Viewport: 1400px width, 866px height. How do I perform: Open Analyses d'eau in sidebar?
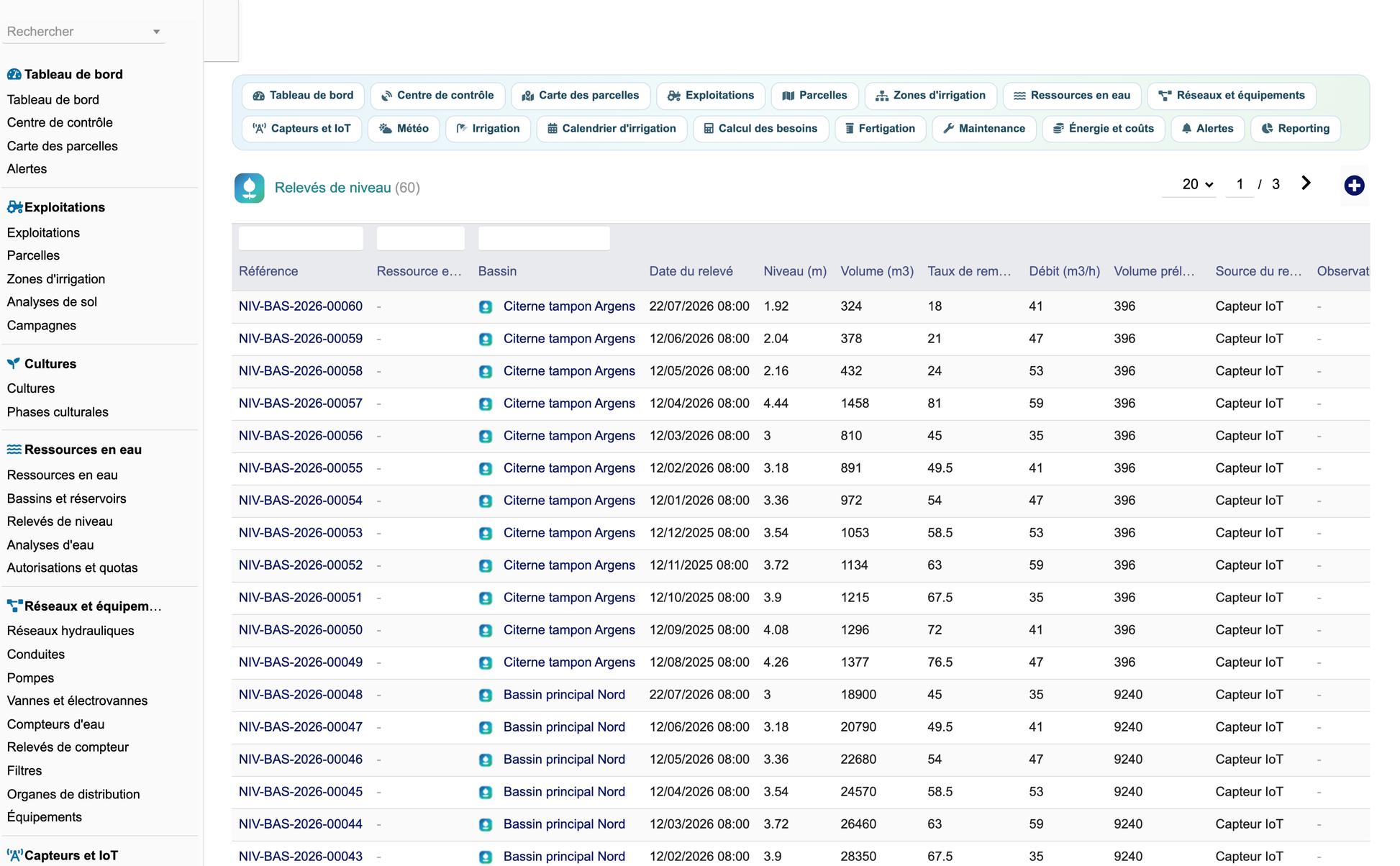50,545
